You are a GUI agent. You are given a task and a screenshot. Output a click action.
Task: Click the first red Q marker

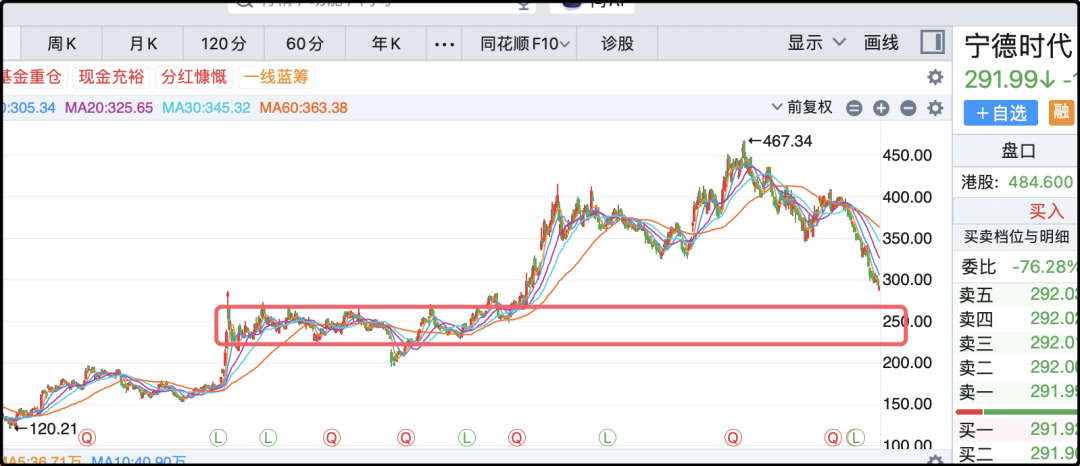(x=87, y=436)
